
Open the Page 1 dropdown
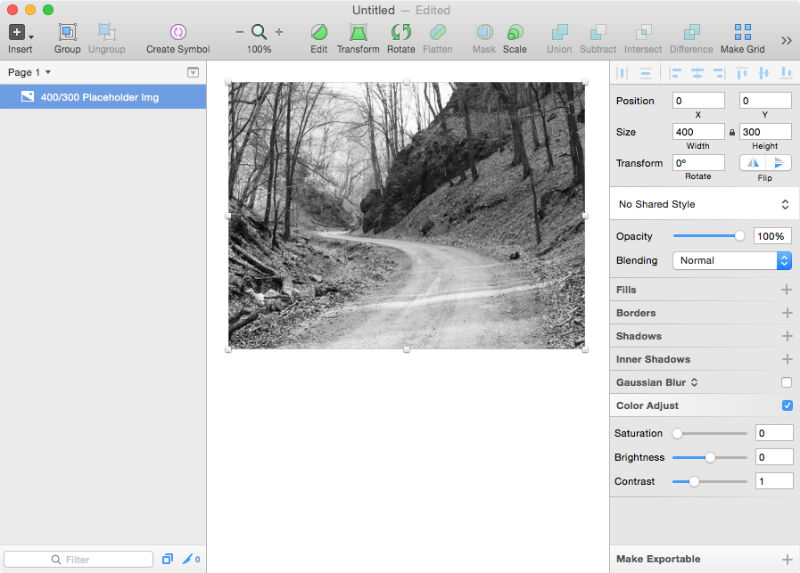pos(30,72)
